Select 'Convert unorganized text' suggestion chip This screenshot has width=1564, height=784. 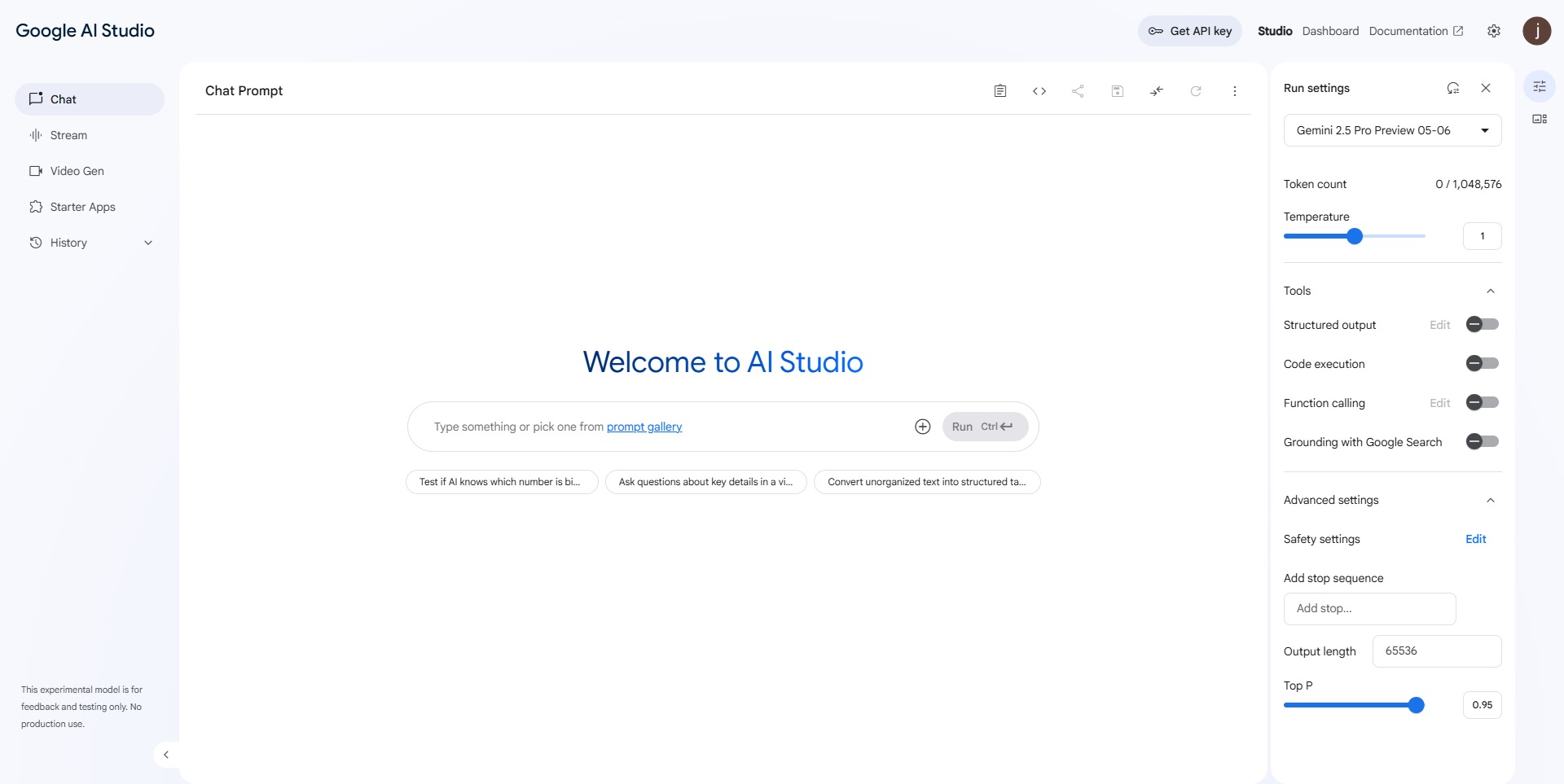pyautogui.click(x=927, y=482)
